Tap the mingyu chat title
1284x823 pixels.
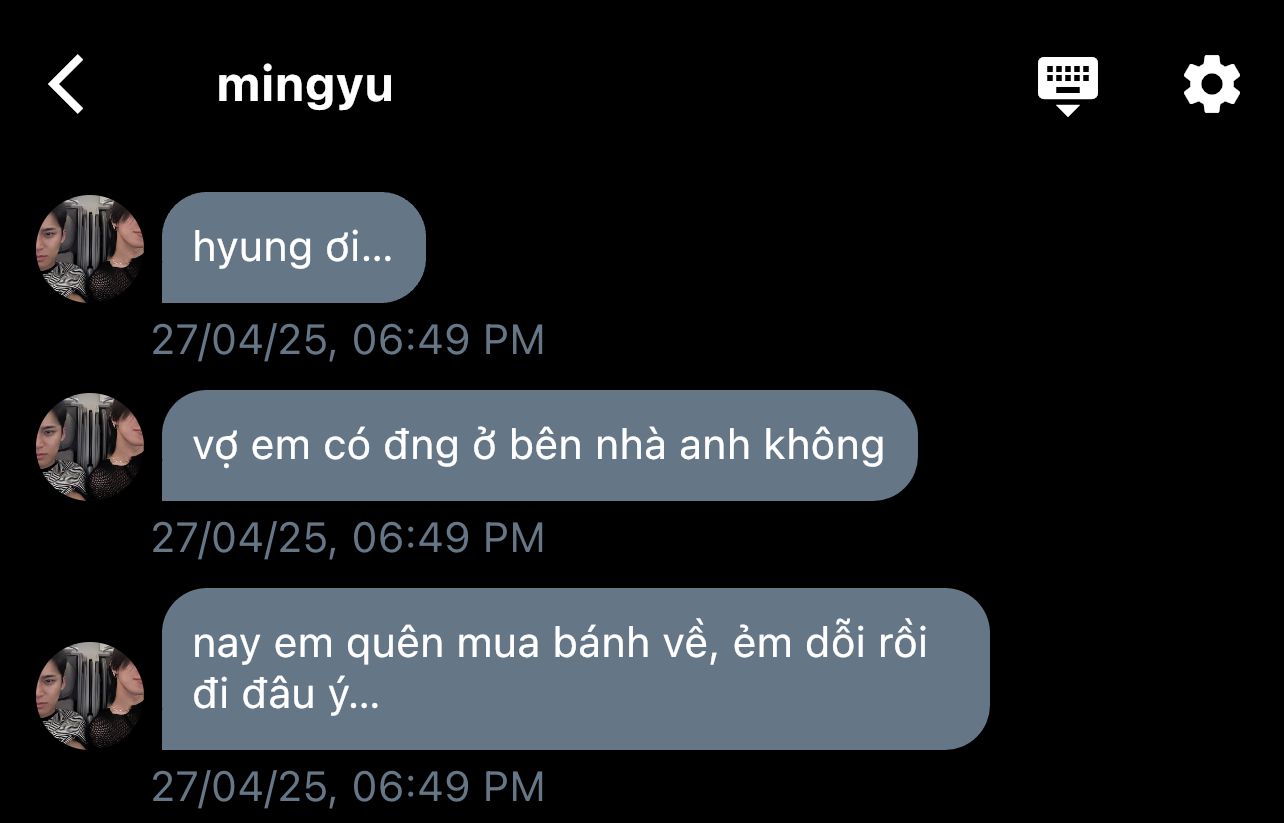(304, 85)
